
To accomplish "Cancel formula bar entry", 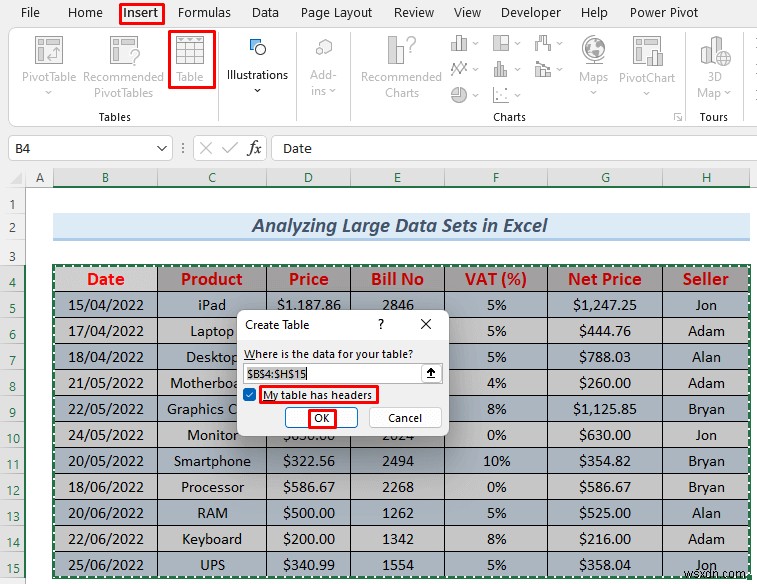I will pos(206,148).
